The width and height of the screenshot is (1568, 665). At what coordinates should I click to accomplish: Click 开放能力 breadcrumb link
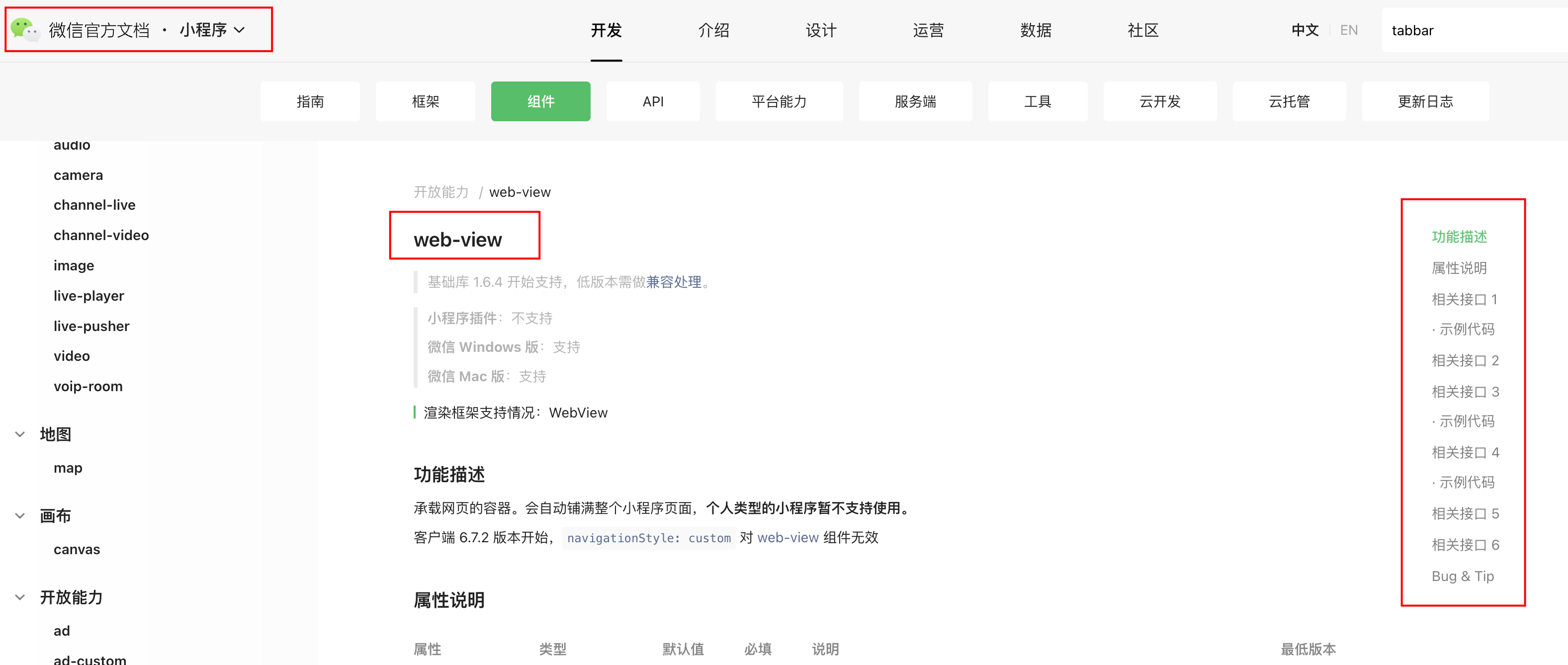pos(440,192)
